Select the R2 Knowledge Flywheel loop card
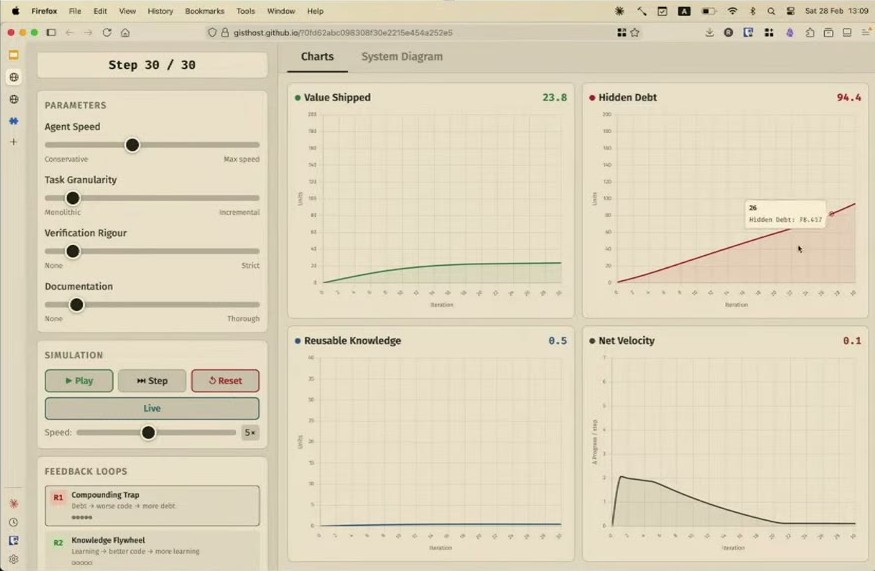 pyautogui.click(x=152, y=550)
